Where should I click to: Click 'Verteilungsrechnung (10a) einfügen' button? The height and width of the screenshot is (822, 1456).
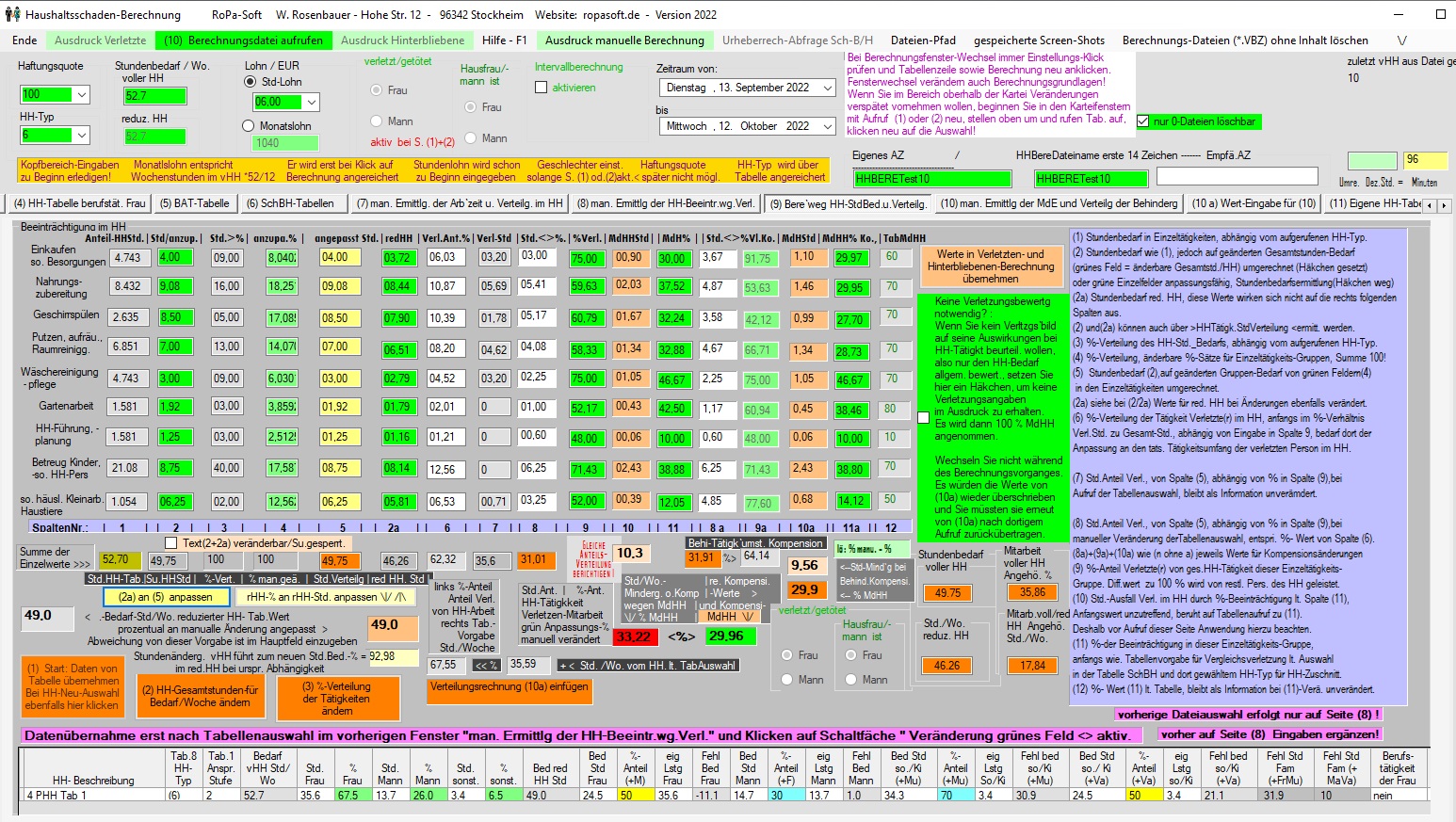(x=509, y=687)
